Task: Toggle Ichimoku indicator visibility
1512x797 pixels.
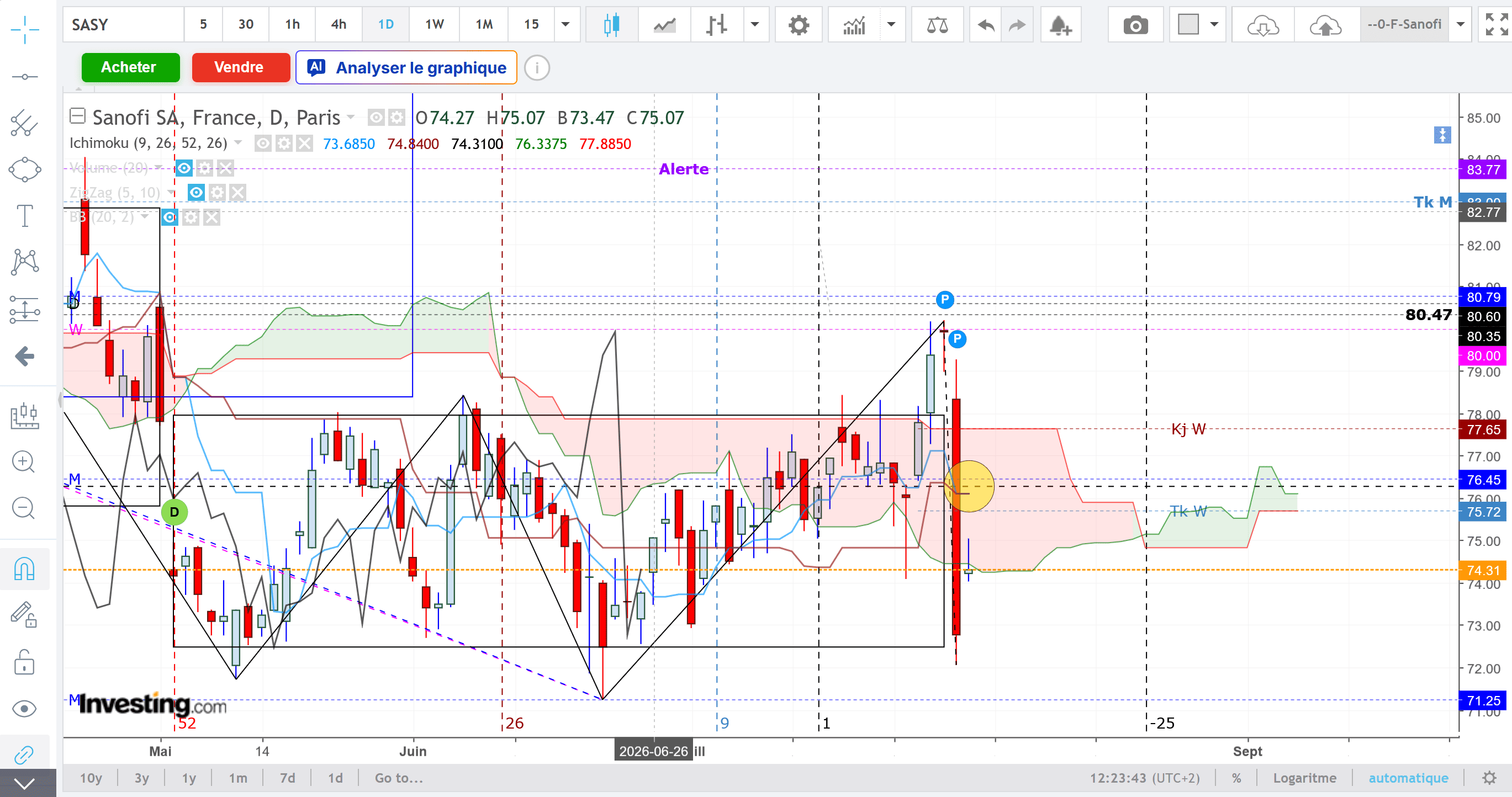Action: point(262,144)
